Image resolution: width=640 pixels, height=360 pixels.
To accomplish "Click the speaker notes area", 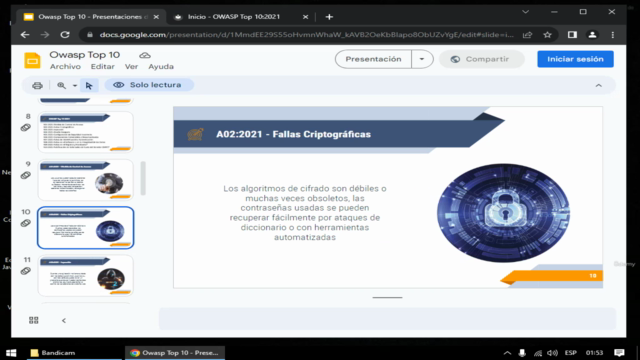I will 387,318.
